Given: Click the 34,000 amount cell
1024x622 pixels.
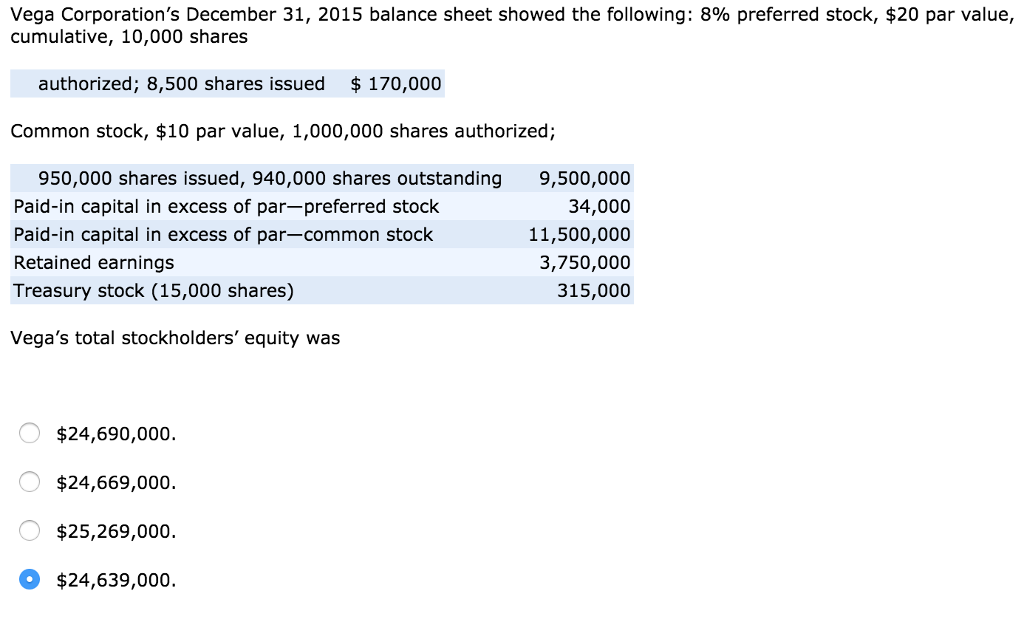Looking at the screenshot, I should [x=599, y=207].
